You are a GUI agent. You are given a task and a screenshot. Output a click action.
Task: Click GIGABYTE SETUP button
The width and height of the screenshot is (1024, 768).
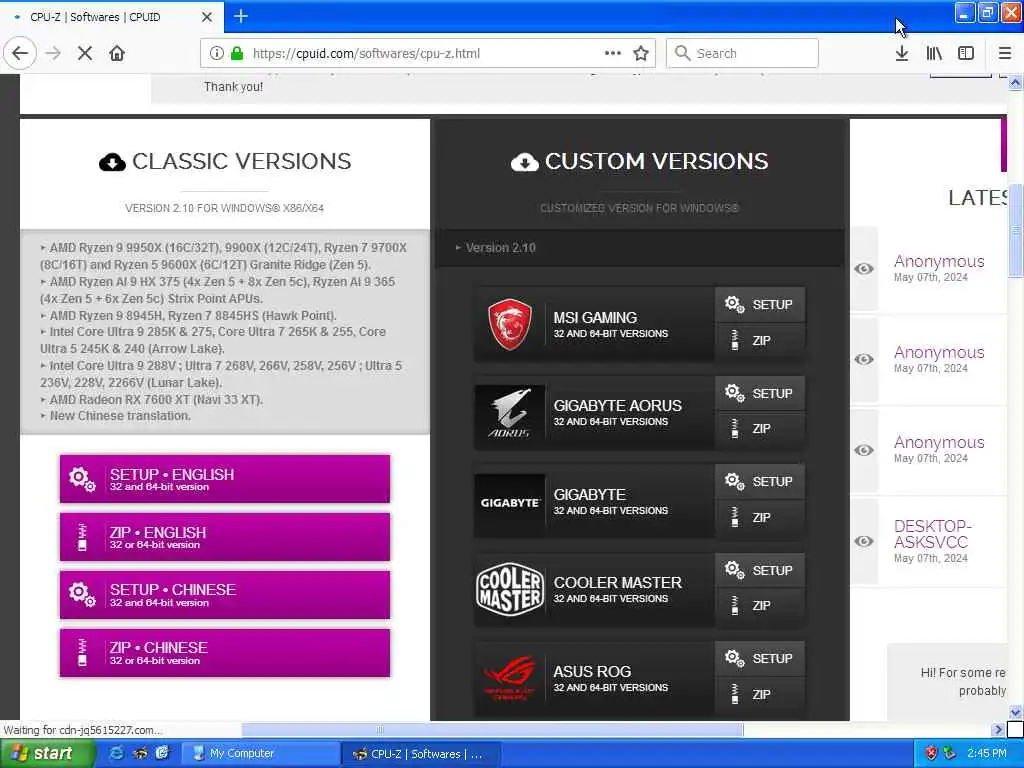tap(760, 481)
